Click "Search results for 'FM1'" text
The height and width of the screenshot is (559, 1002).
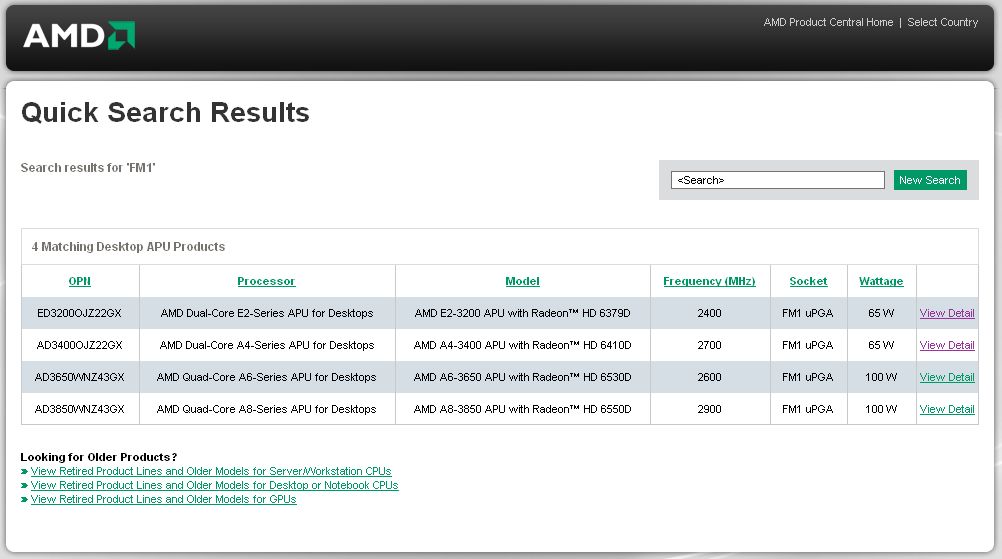pos(88,167)
